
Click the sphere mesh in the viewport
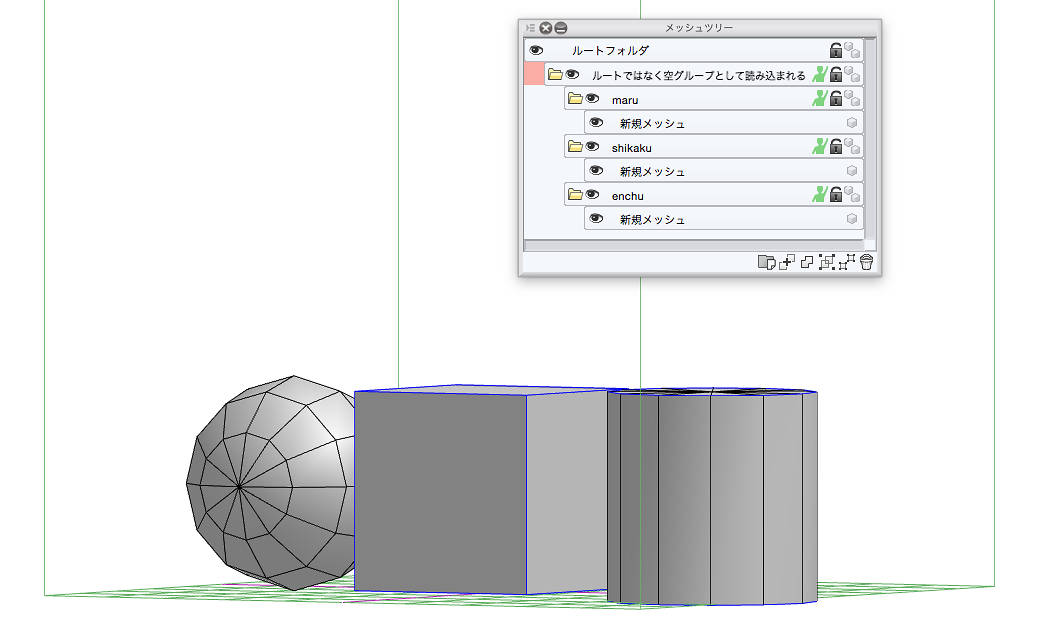pos(270,484)
